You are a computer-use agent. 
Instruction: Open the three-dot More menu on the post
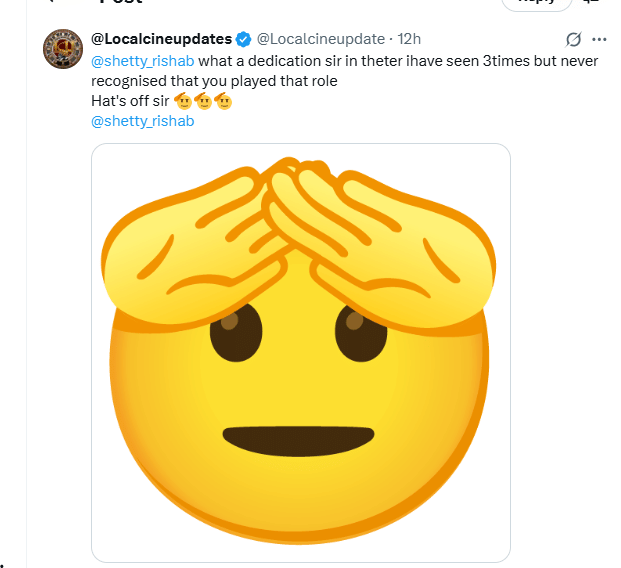(599, 39)
